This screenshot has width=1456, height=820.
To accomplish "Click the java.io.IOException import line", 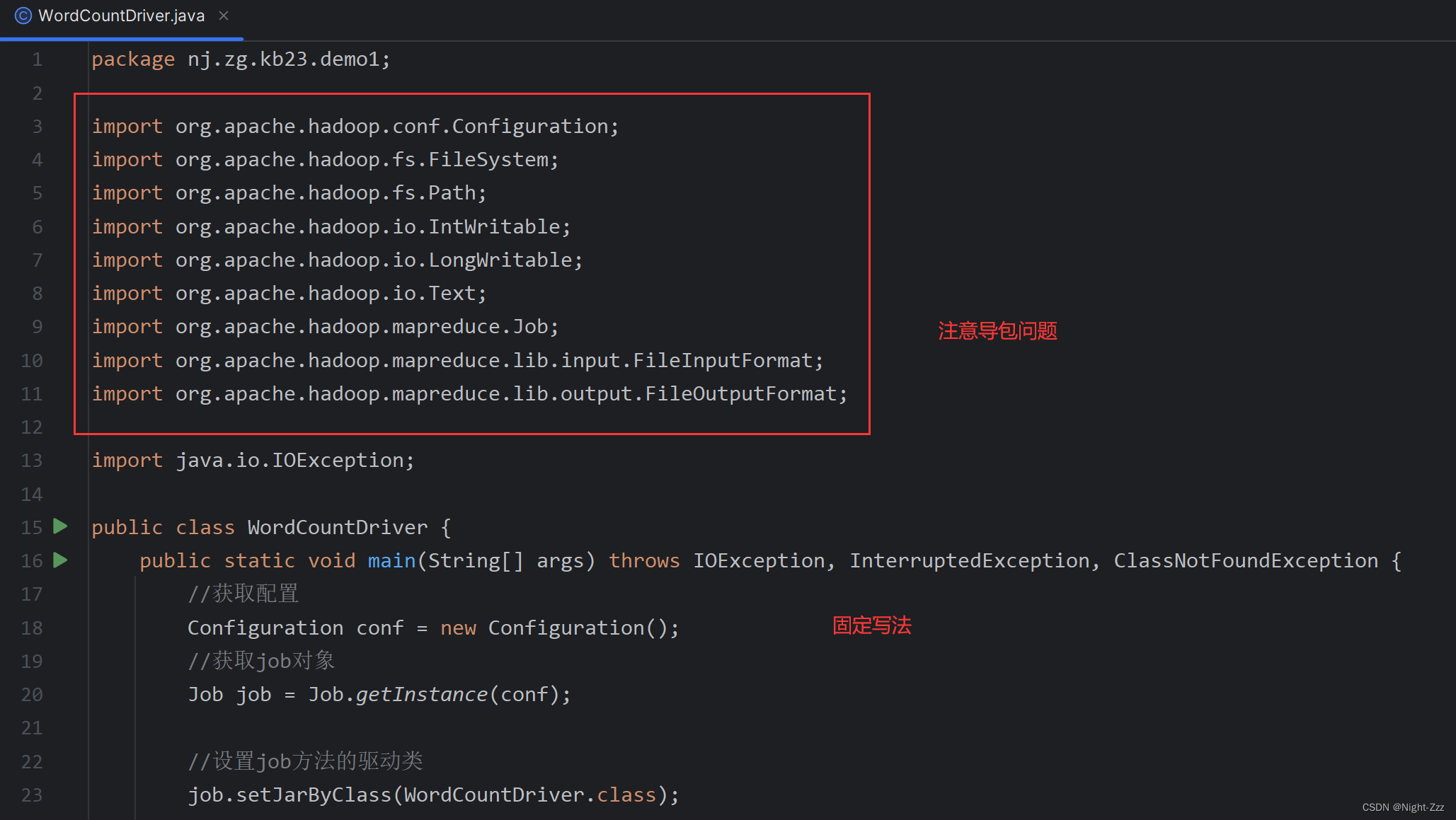I will tap(253, 460).
